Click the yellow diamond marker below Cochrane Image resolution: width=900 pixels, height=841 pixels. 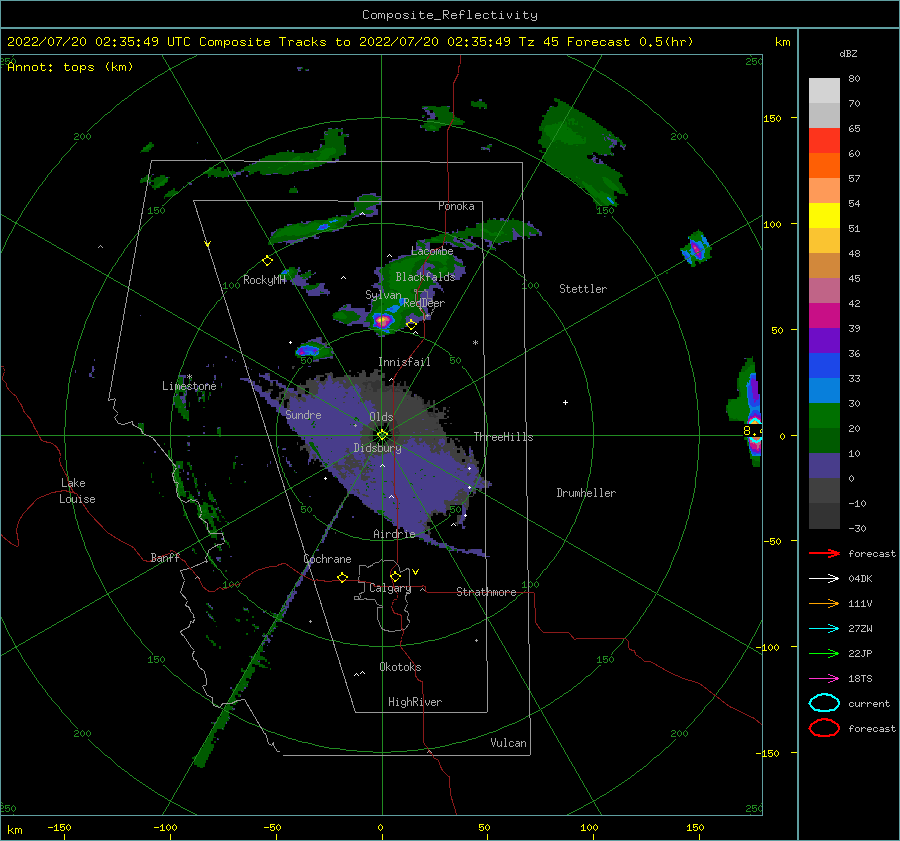pyautogui.click(x=343, y=577)
